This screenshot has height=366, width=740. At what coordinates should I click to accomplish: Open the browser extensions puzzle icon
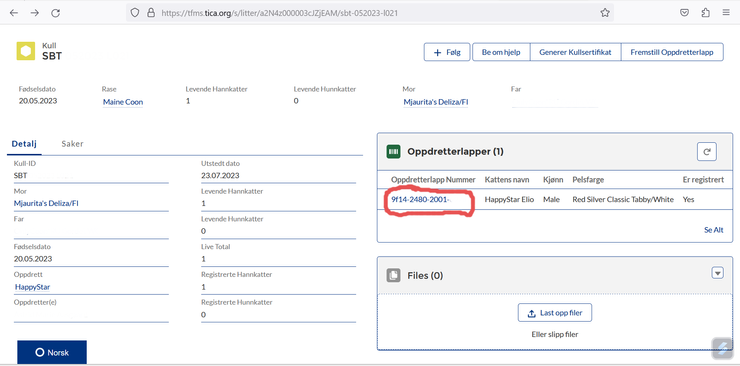[x=706, y=13]
